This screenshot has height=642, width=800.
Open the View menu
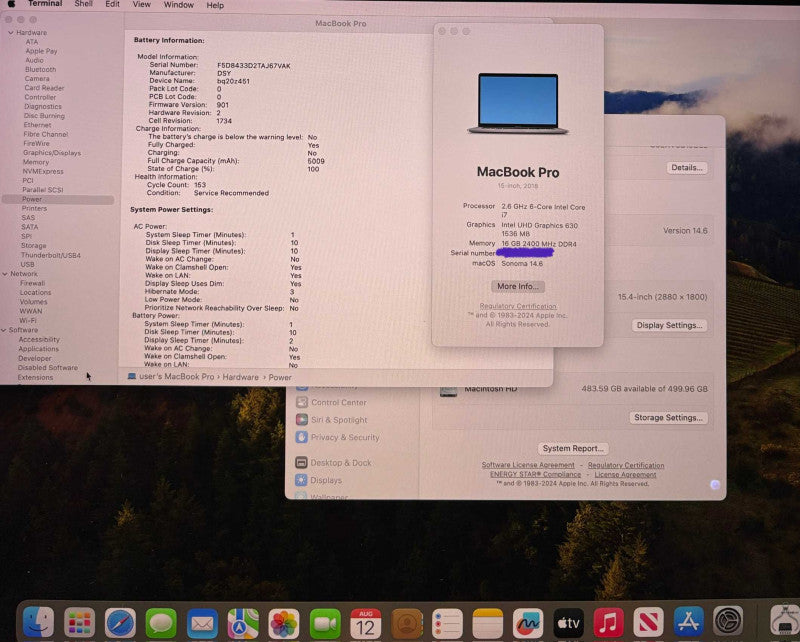141,5
